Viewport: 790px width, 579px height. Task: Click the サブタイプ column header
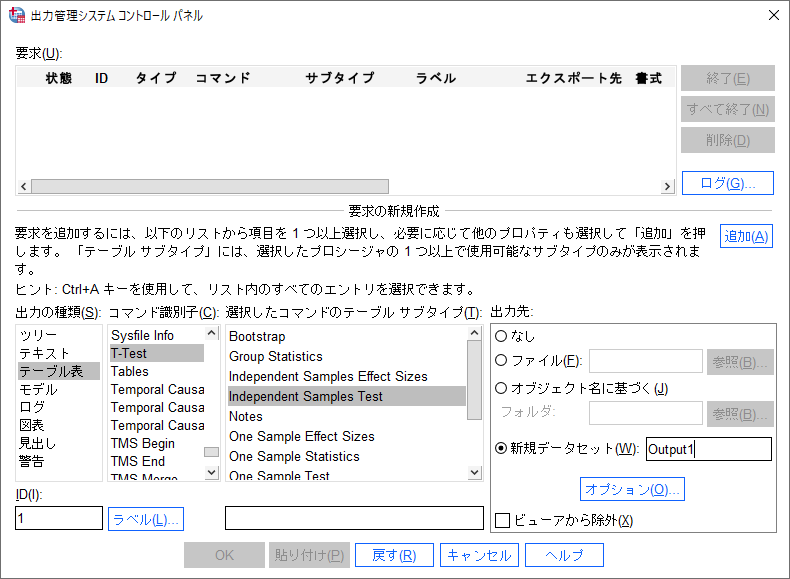[340, 78]
